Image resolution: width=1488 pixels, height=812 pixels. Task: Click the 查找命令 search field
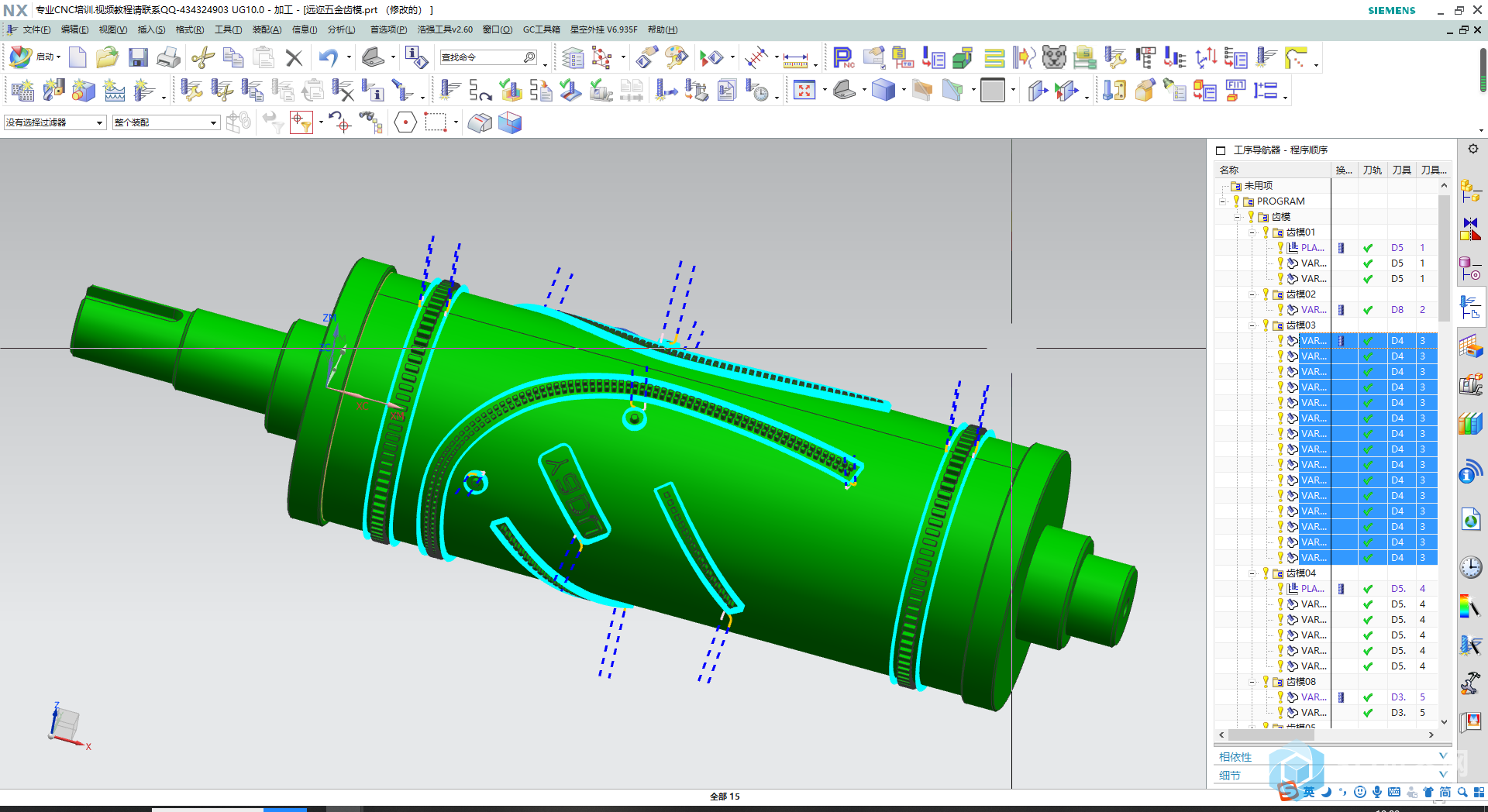point(488,57)
